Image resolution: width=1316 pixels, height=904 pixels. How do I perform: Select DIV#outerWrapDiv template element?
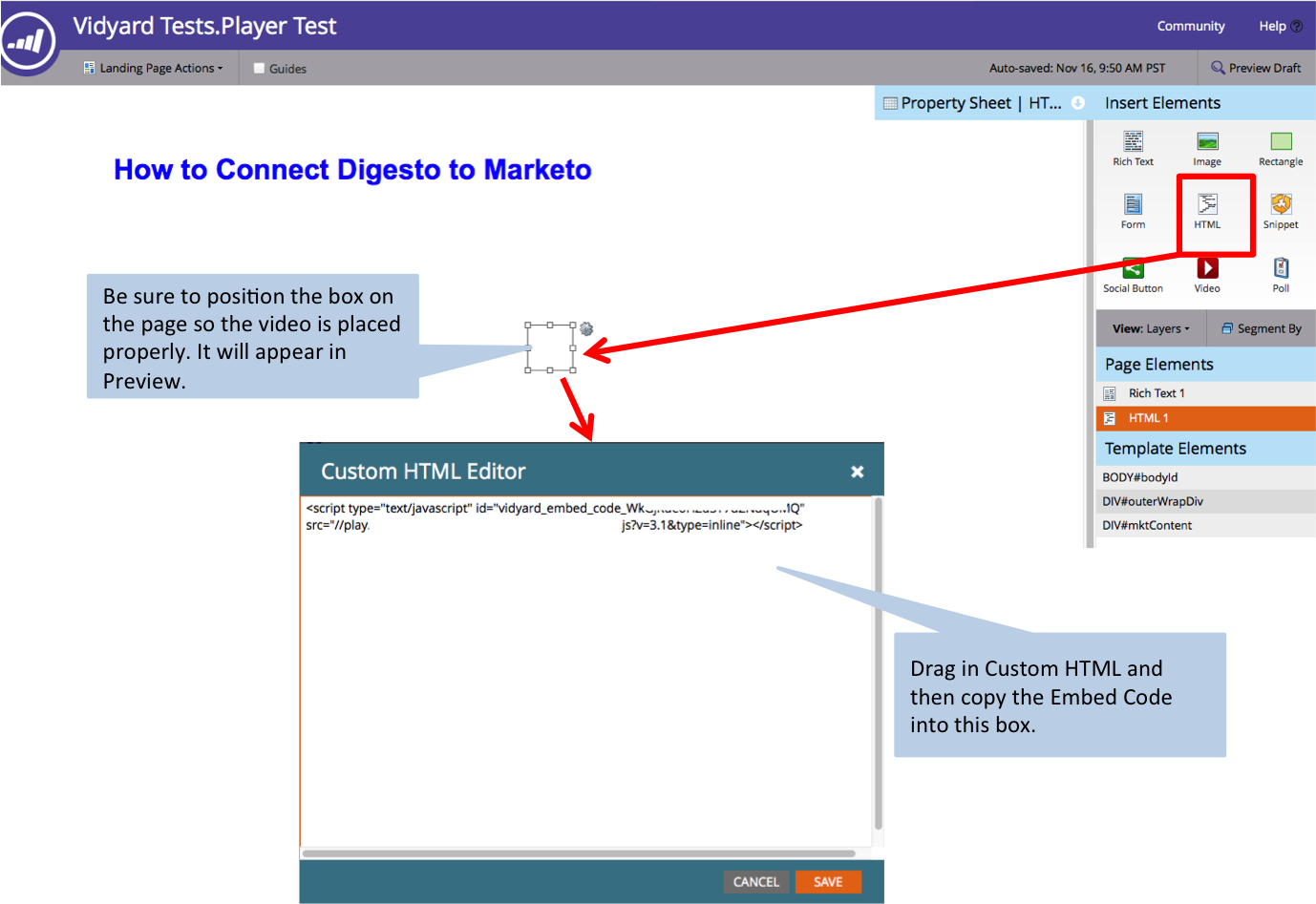[1206, 501]
